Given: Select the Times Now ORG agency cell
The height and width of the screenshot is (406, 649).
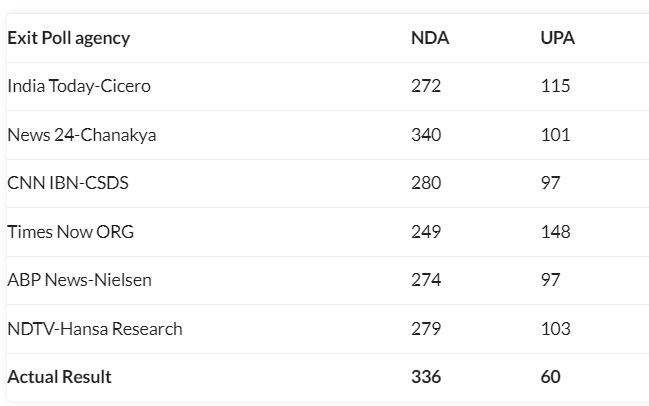Looking at the screenshot, I should 70,232.
